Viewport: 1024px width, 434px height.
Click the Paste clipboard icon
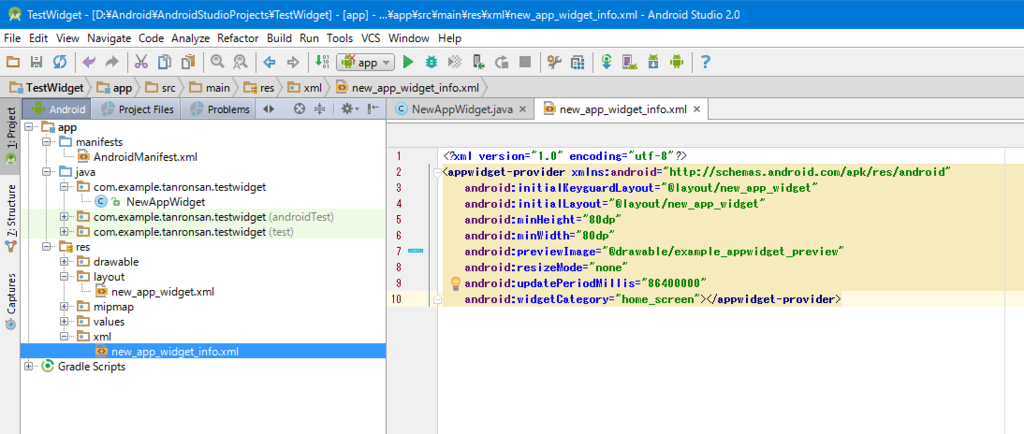(x=188, y=63)
